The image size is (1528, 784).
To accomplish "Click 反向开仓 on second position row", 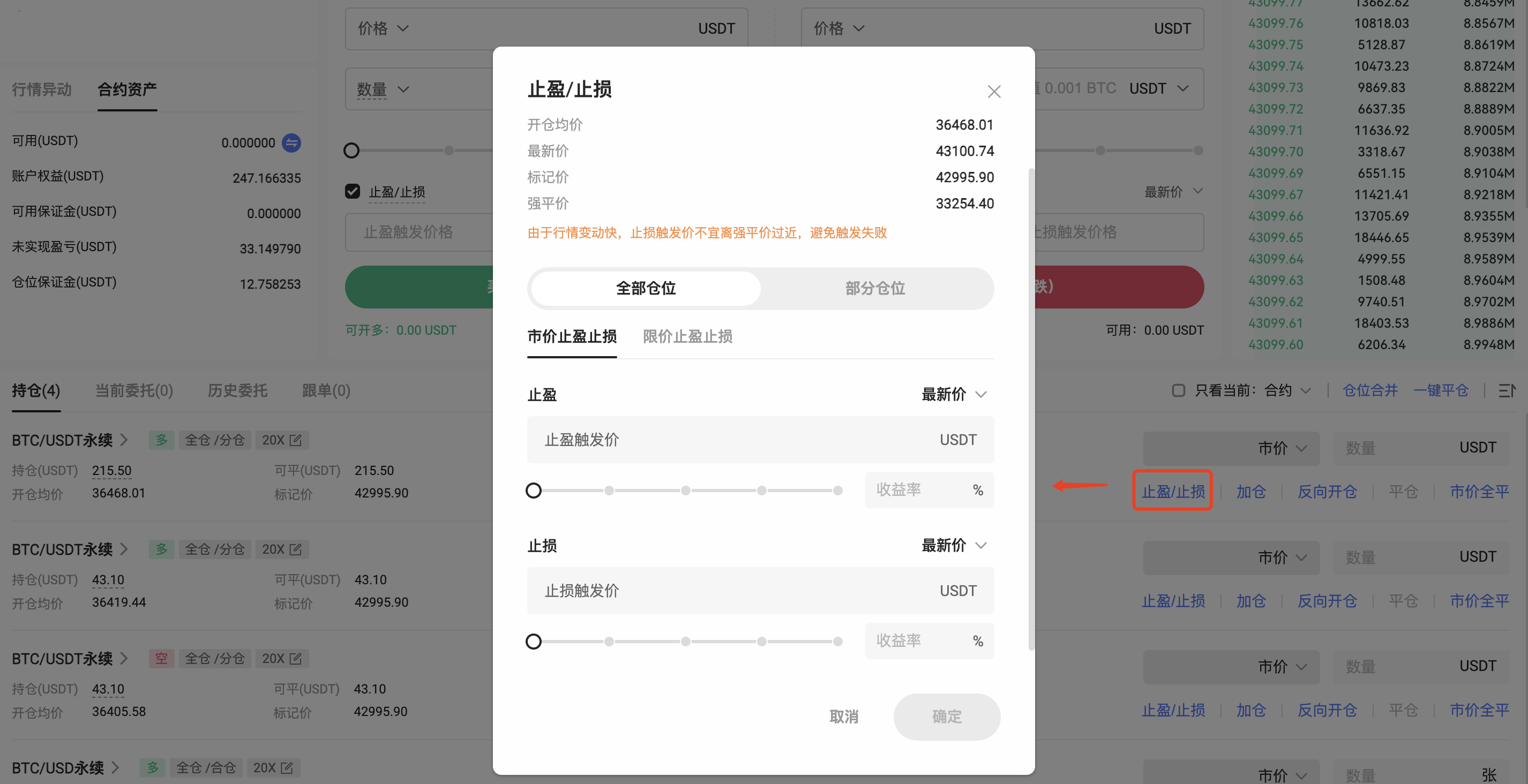I will (x=1327, y=600).
